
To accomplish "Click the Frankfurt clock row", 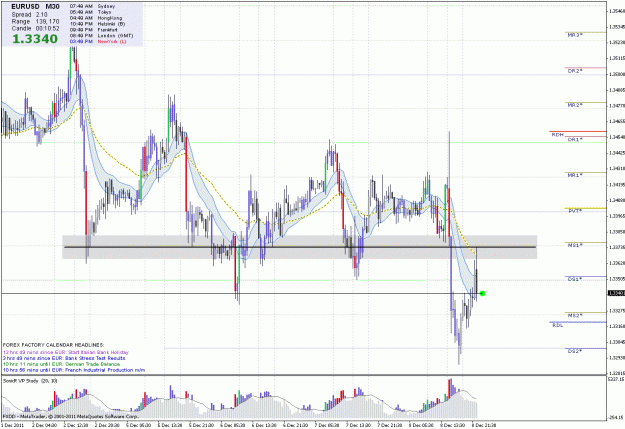I will click(x=94, y=30).
